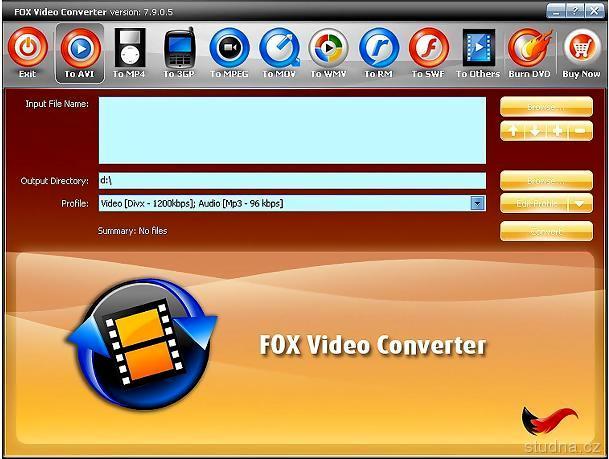This screenshot has width=609, height=459.
Task: Click the help question mark button
Action: pos(575,11)
